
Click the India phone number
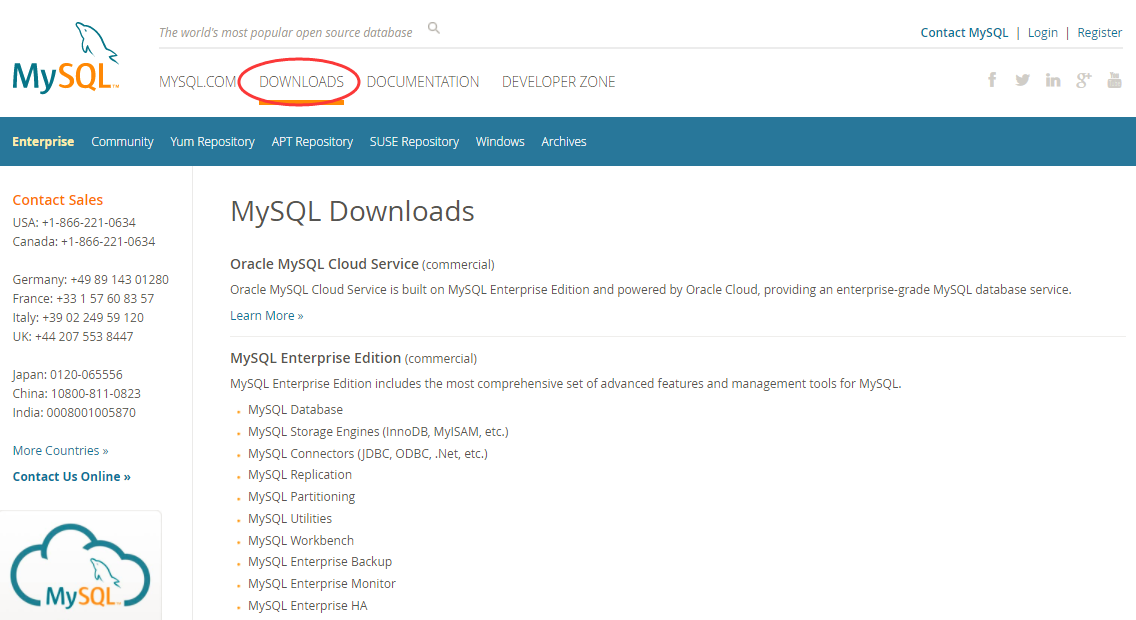pyautogui.click(x=91, y=412)
